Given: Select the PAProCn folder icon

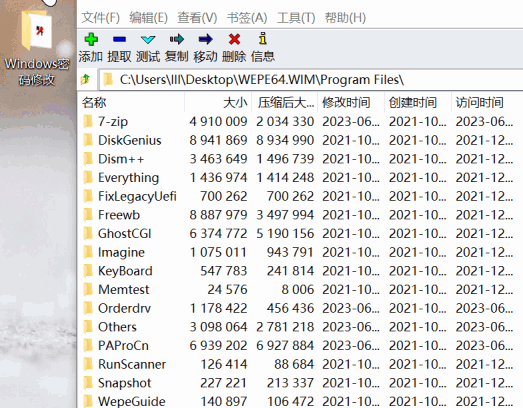Looking at the screenshot, I should (88, 346).
